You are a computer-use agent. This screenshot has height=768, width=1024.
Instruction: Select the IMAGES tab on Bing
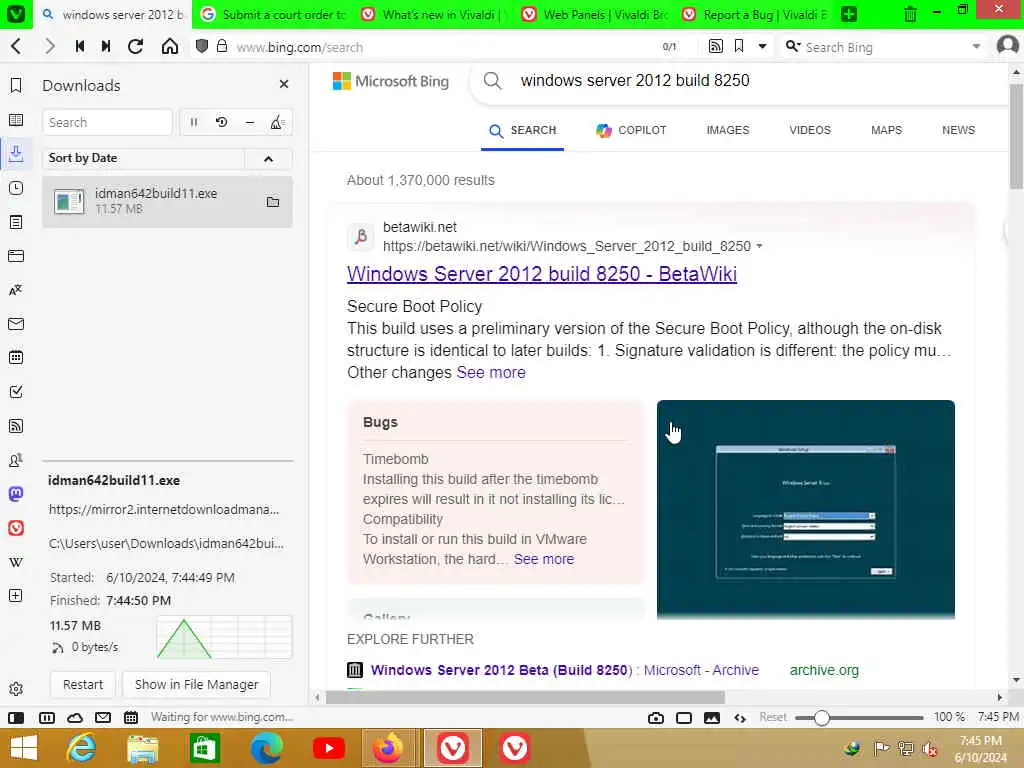tap(728, 130)
